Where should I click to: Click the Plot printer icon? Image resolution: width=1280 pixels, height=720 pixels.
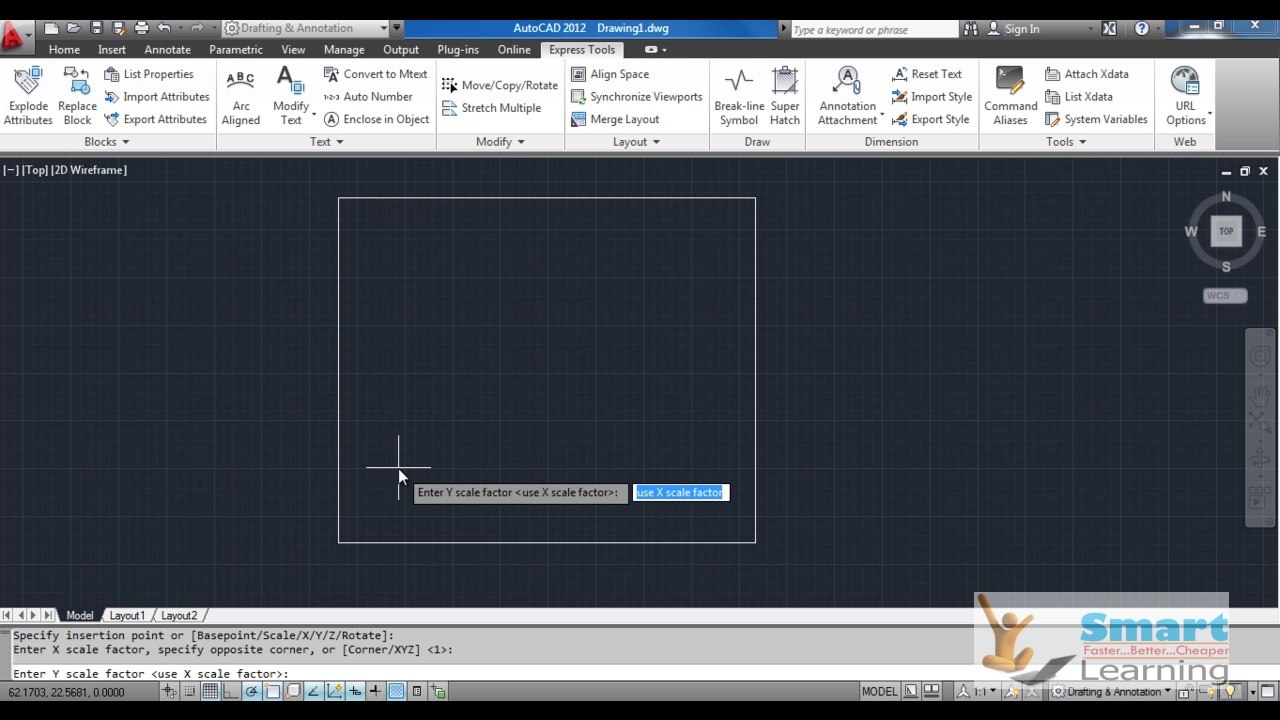point(141,28)
